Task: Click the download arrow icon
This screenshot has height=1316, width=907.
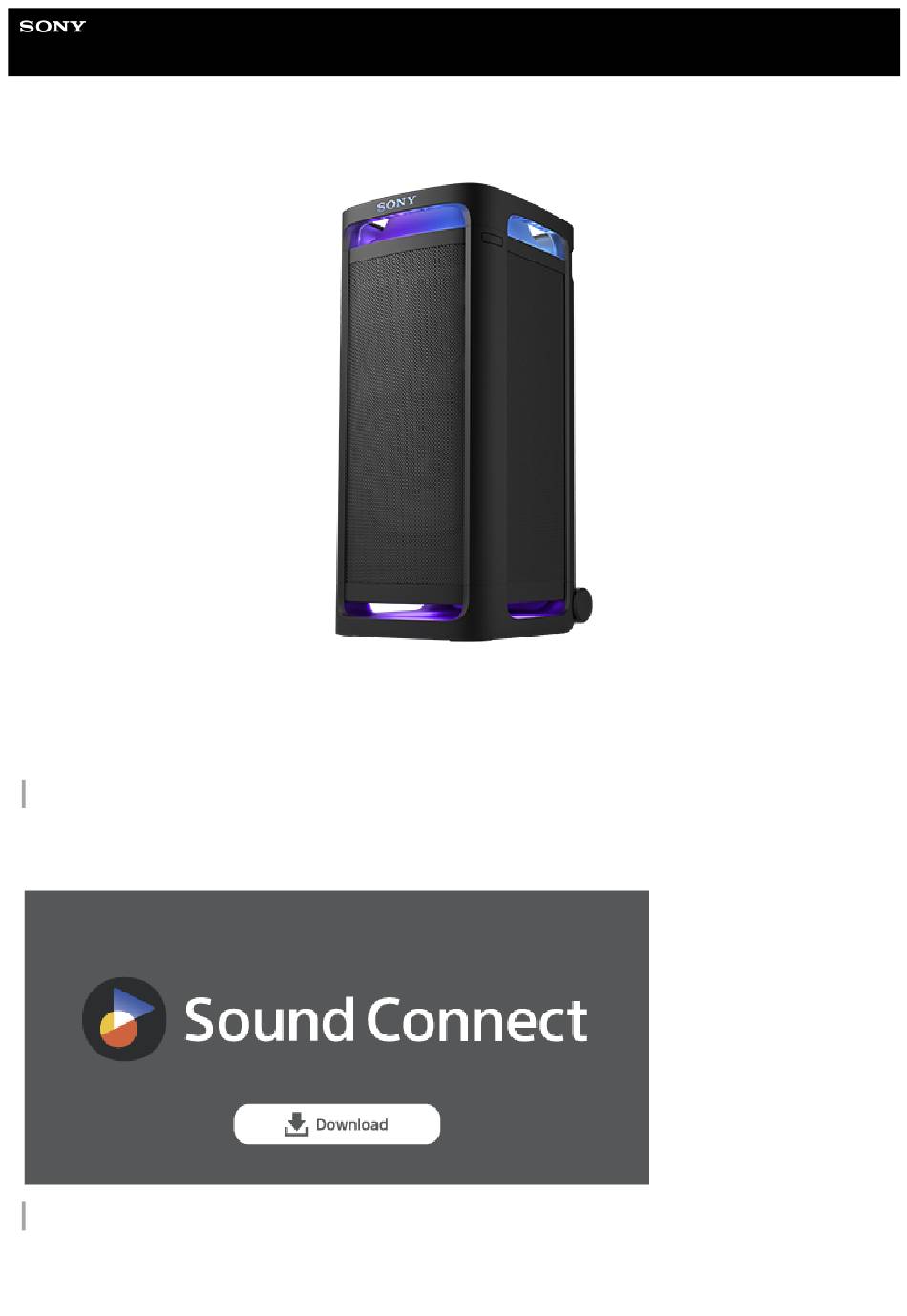Action: [296, 1124]
